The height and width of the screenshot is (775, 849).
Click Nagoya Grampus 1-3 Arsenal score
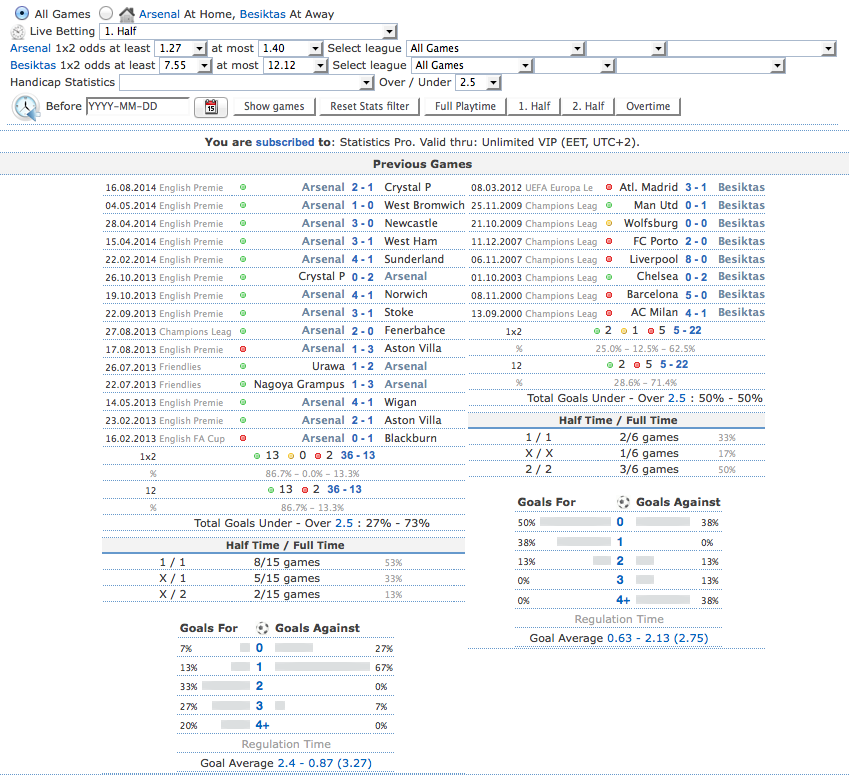(x=362, y=385)
